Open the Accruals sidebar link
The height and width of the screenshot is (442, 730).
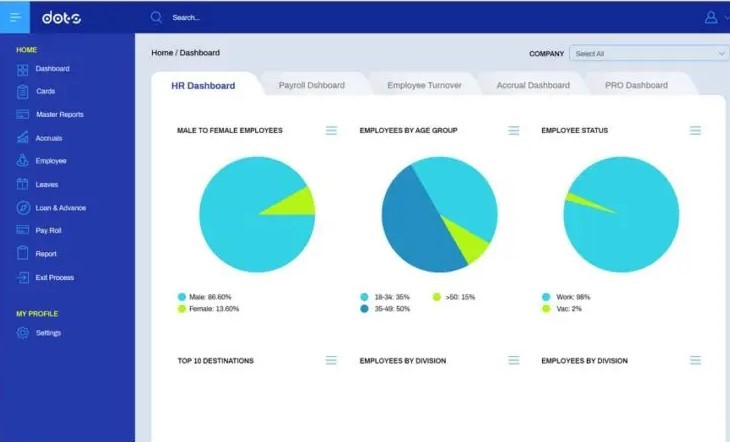click(49, 138)
